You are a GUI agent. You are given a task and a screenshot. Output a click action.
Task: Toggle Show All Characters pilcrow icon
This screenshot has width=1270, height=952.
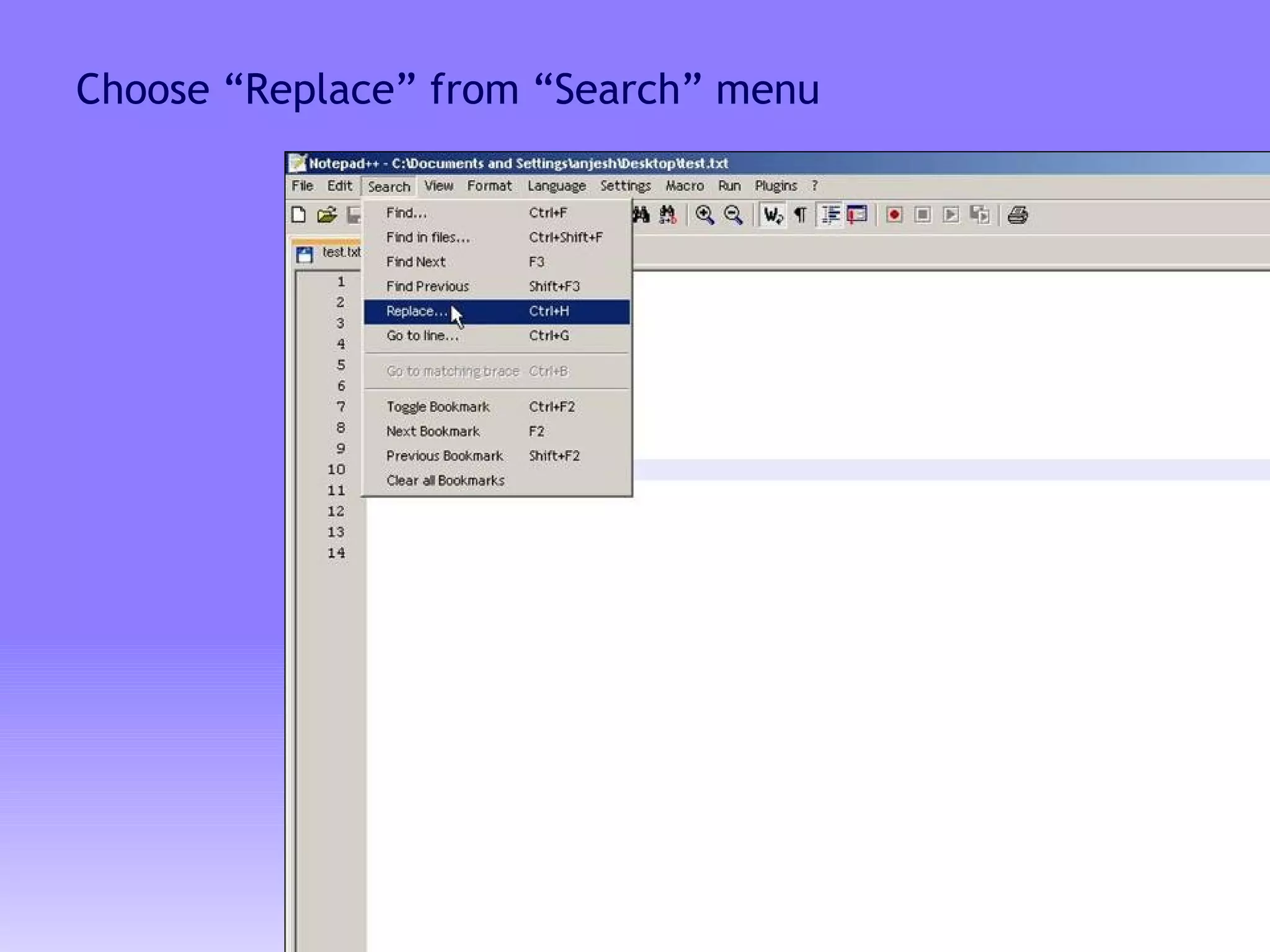pyautogui.click(x=801, y=215)
